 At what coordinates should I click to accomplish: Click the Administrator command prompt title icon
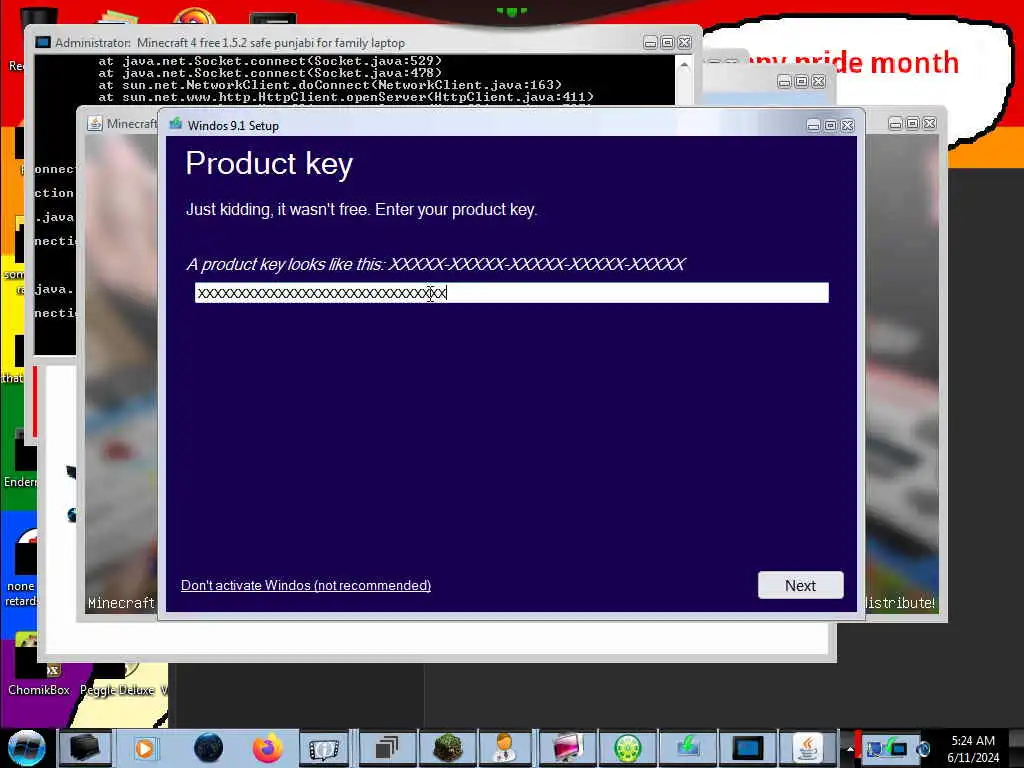[43, 42]
